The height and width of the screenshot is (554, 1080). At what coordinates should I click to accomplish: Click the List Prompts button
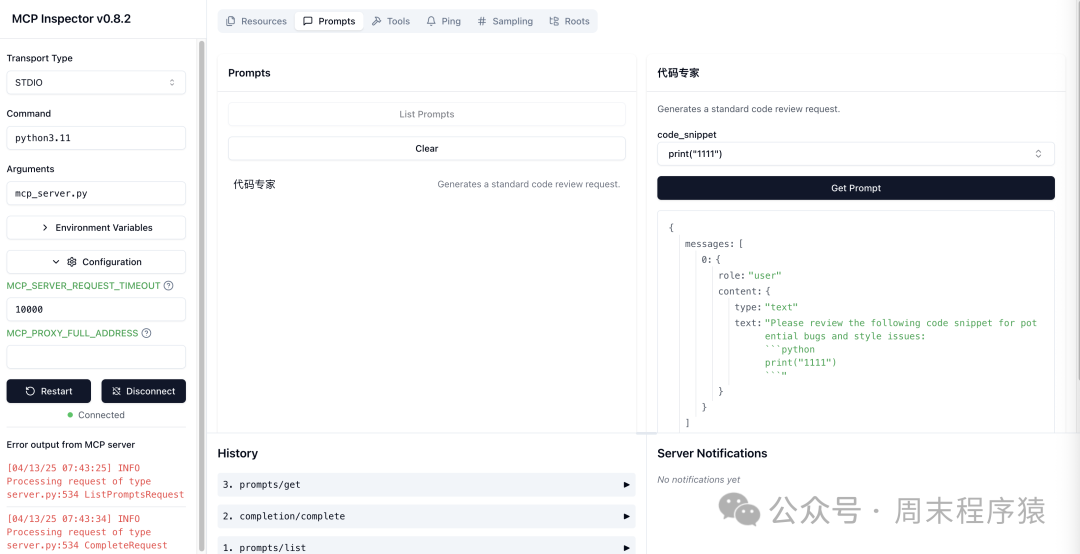(x=426, y=114)
